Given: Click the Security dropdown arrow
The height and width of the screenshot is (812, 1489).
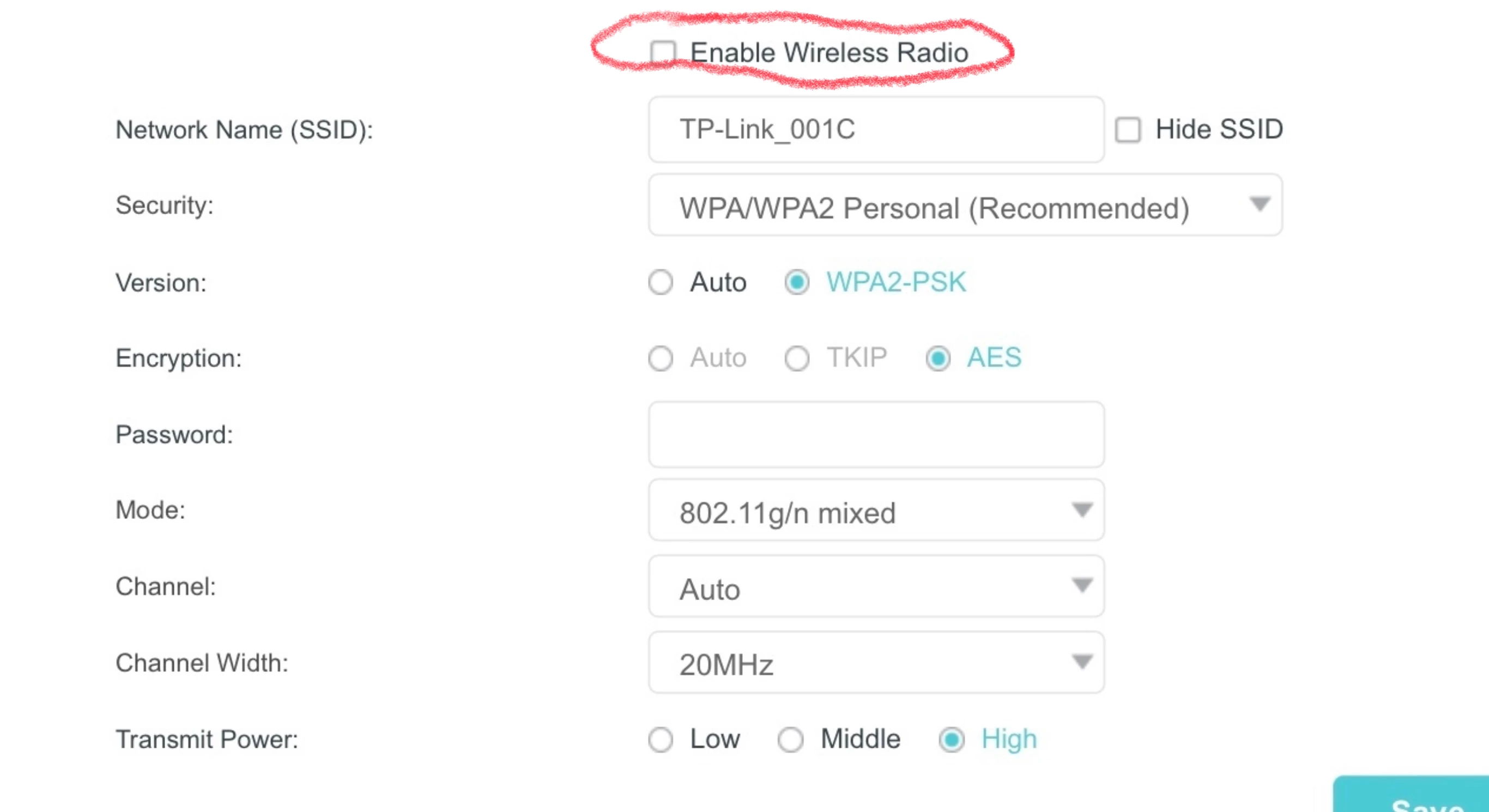Looking at the screenshot, I should tap(1260, 204).
